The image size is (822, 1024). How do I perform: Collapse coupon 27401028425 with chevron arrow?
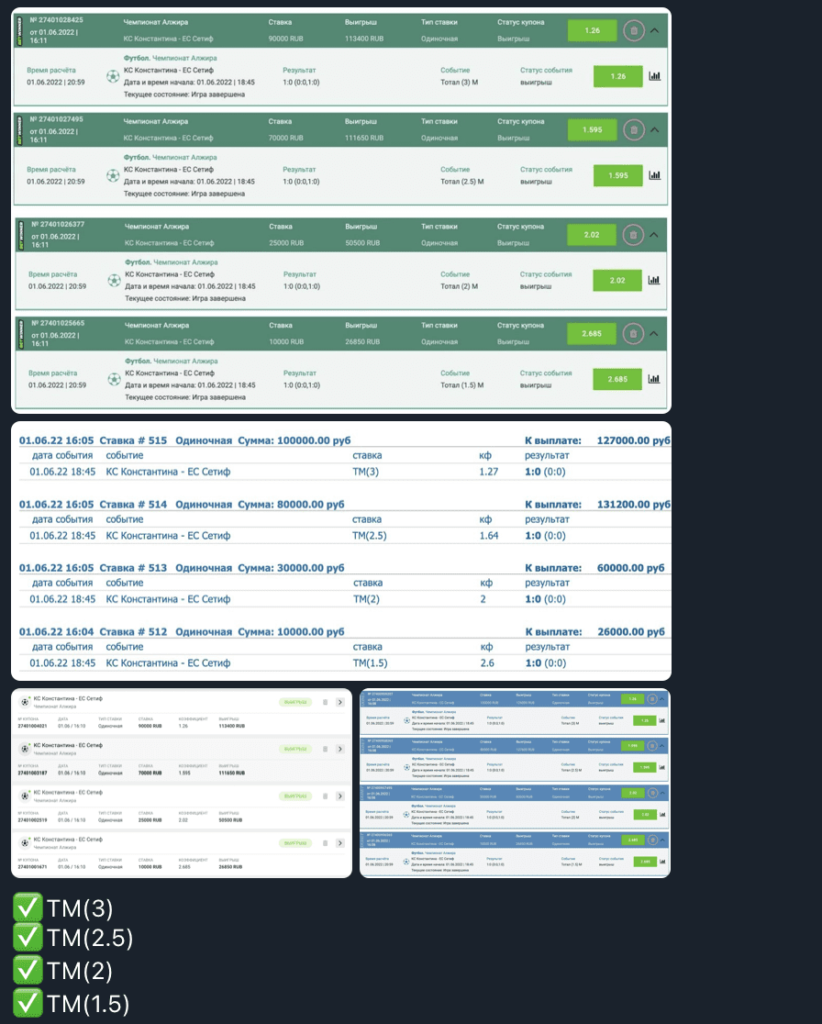[655, 31]
